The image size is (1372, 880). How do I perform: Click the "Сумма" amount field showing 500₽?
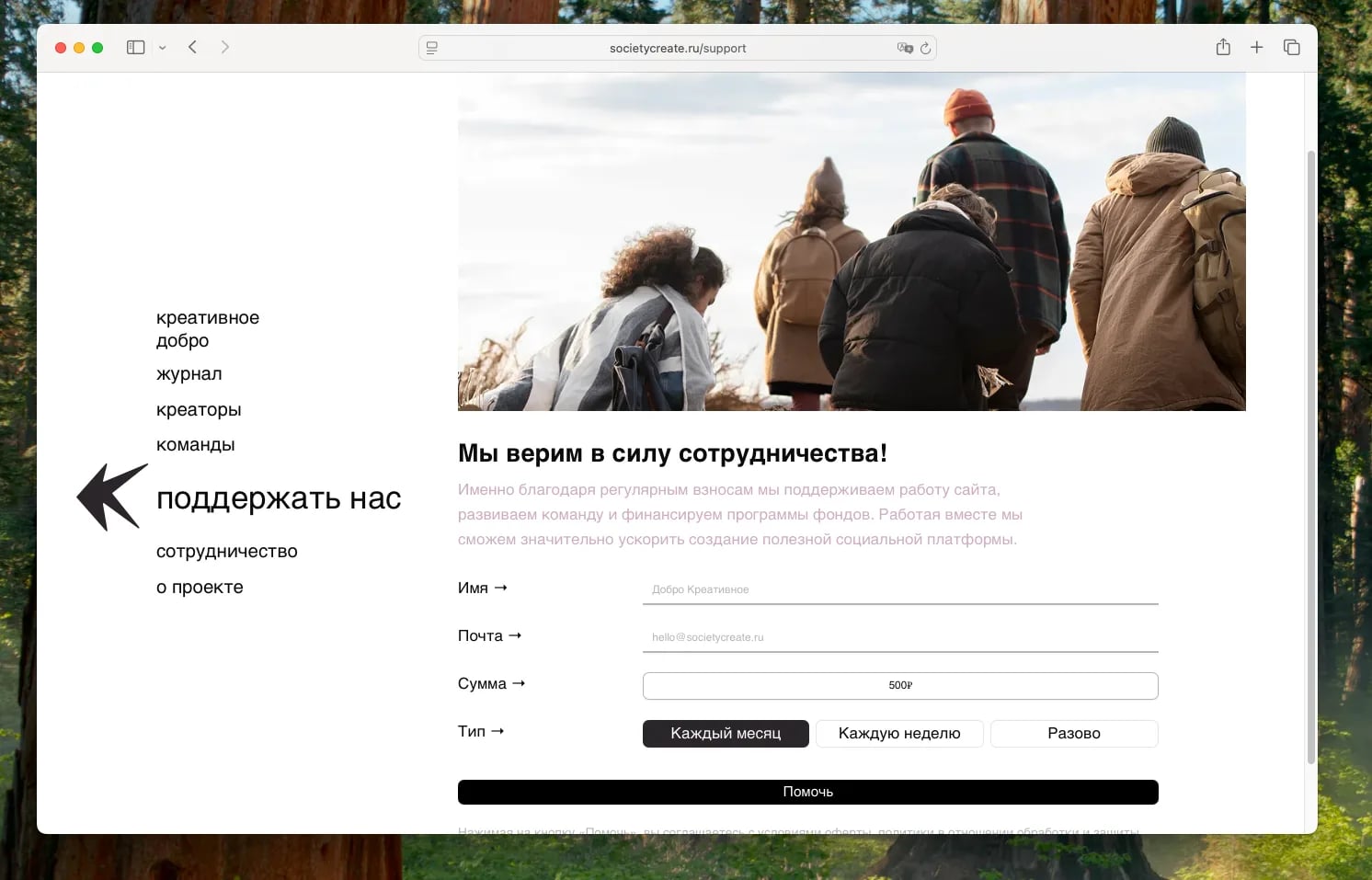click(x=899, y=686)
